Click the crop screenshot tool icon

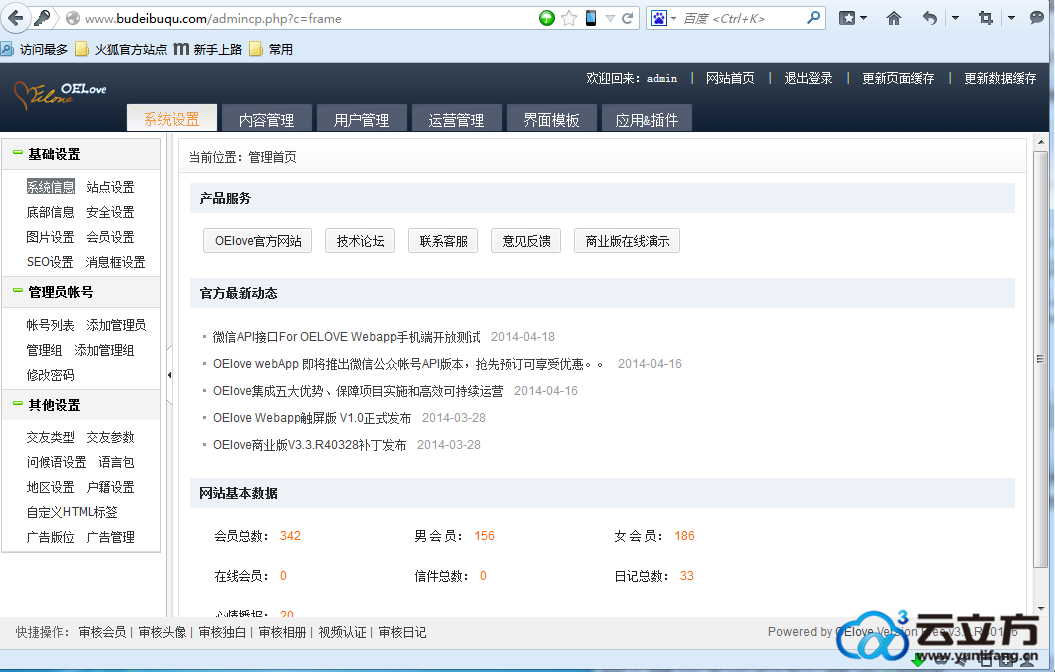[x=986, y=18]
